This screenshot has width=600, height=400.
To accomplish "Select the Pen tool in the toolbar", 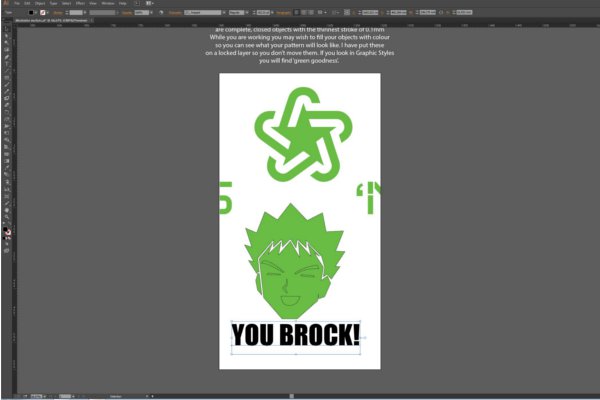I will coord(7,57).
